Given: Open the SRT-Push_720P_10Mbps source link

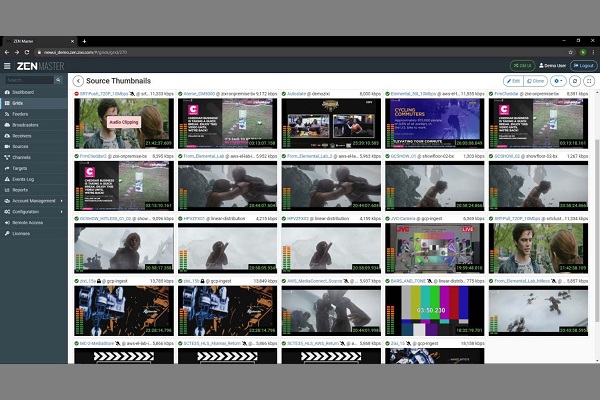Looking at the screenshot, I should [x=104, y=94].
